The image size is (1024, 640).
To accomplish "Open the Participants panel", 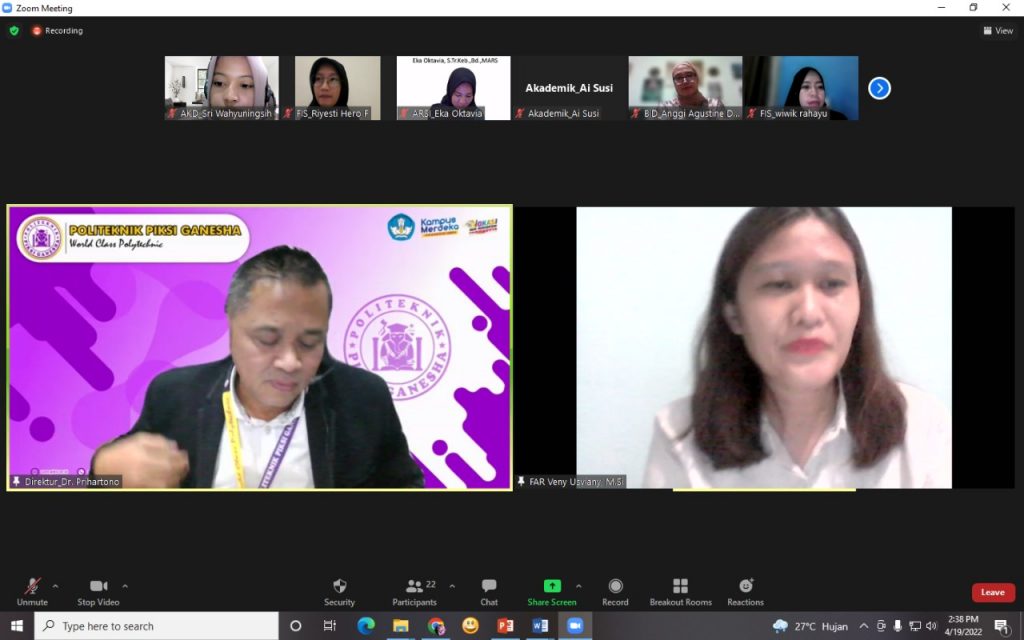I will point(414,592).
